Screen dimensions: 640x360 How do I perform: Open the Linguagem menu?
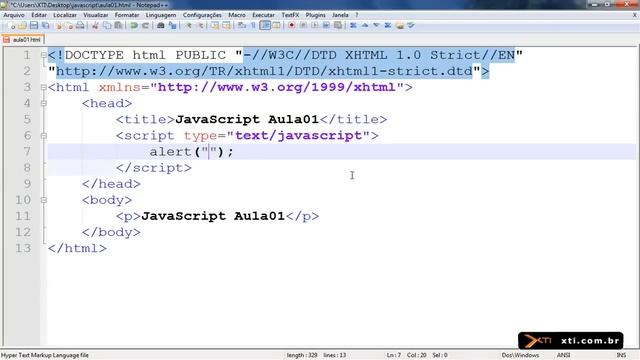coord(161,15)
